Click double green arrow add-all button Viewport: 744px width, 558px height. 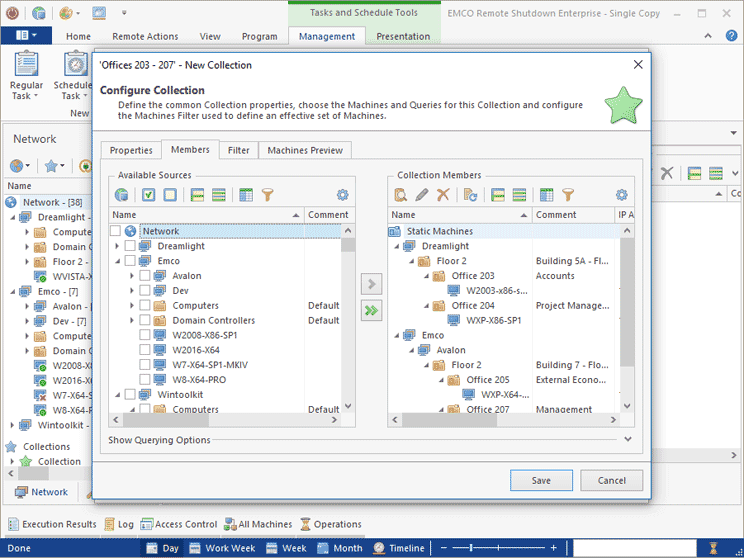371,311
